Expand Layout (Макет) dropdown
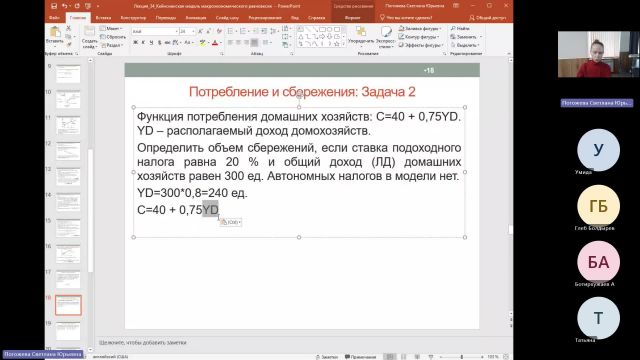Image resolution: width=640 pixels, height=360 pixels. tap(111, 28)
